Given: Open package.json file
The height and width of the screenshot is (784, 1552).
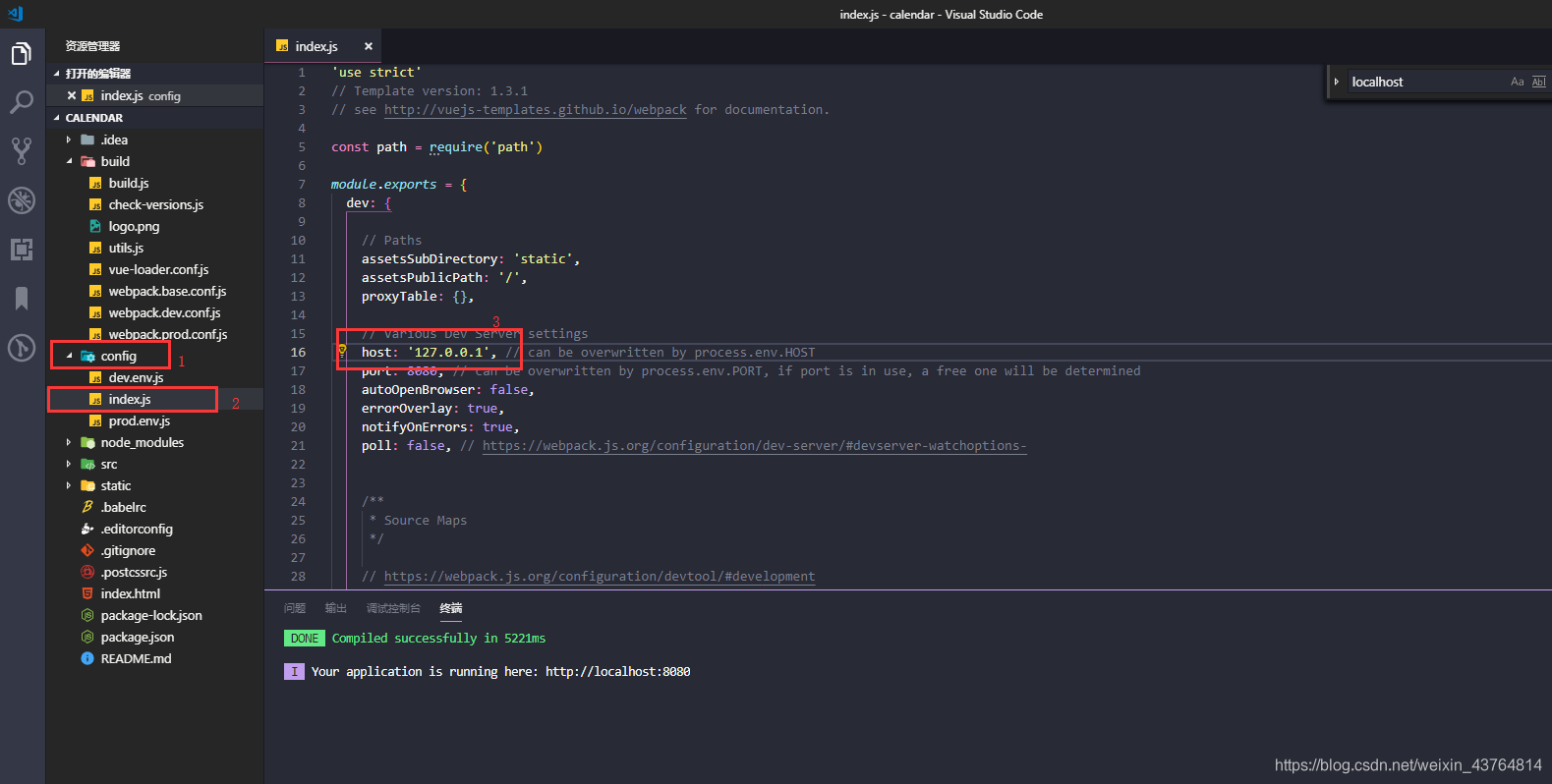Looking at the screenshot, I should click(x=138, y=637).
